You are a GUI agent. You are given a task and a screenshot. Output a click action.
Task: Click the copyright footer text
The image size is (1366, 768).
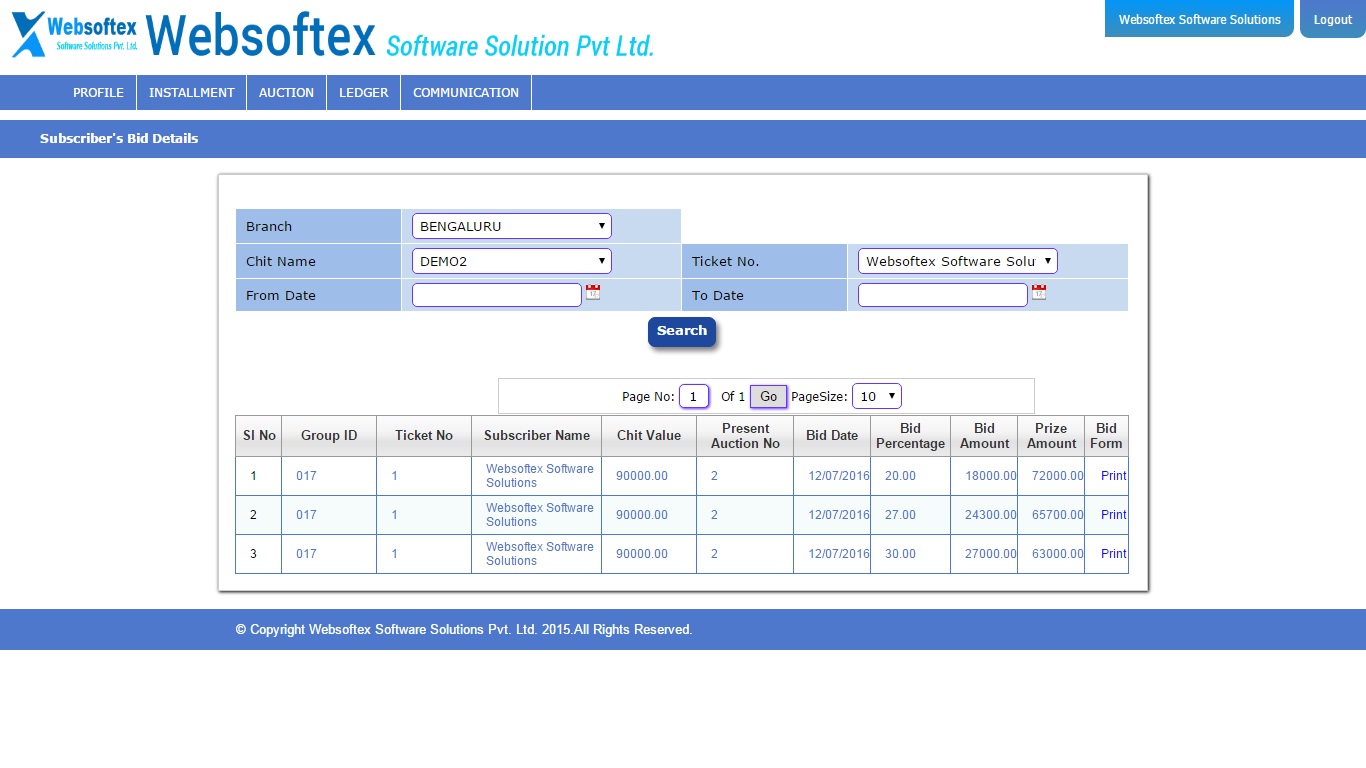(x=464, y=630)
